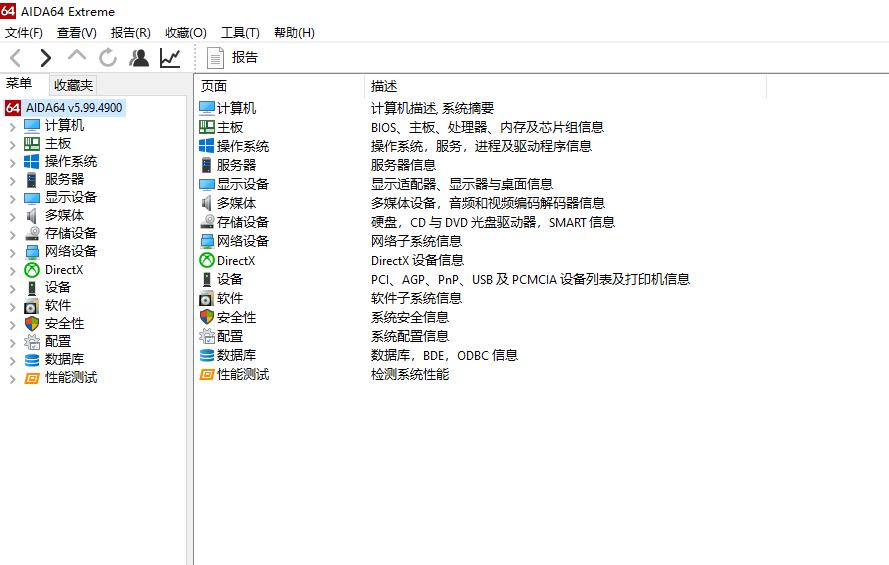889x565 pixels.
Task: Expand the 存储设备 tree node
Action: pos(12,235)
